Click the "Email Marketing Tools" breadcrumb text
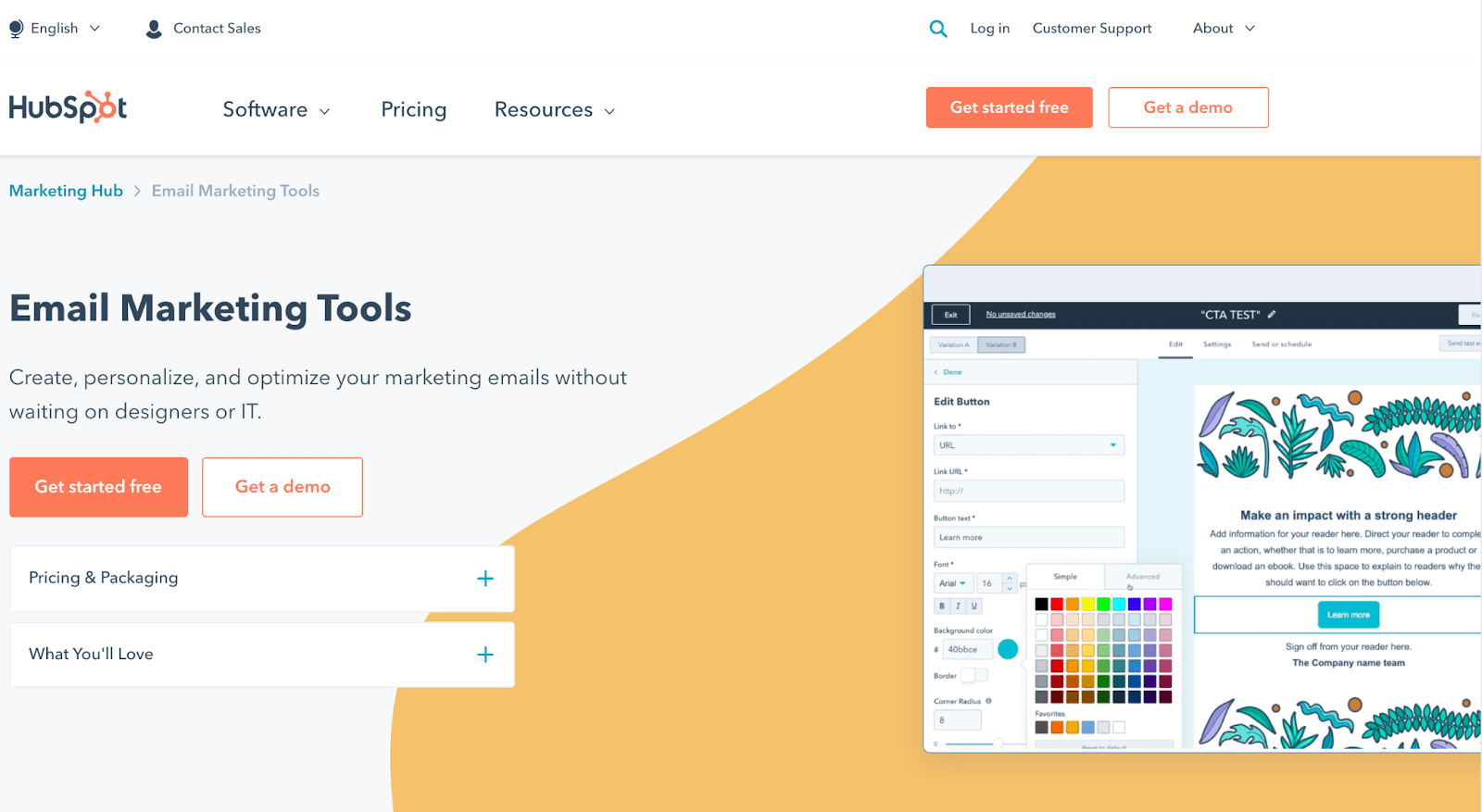1482x812 pixels. pos(235,191)
